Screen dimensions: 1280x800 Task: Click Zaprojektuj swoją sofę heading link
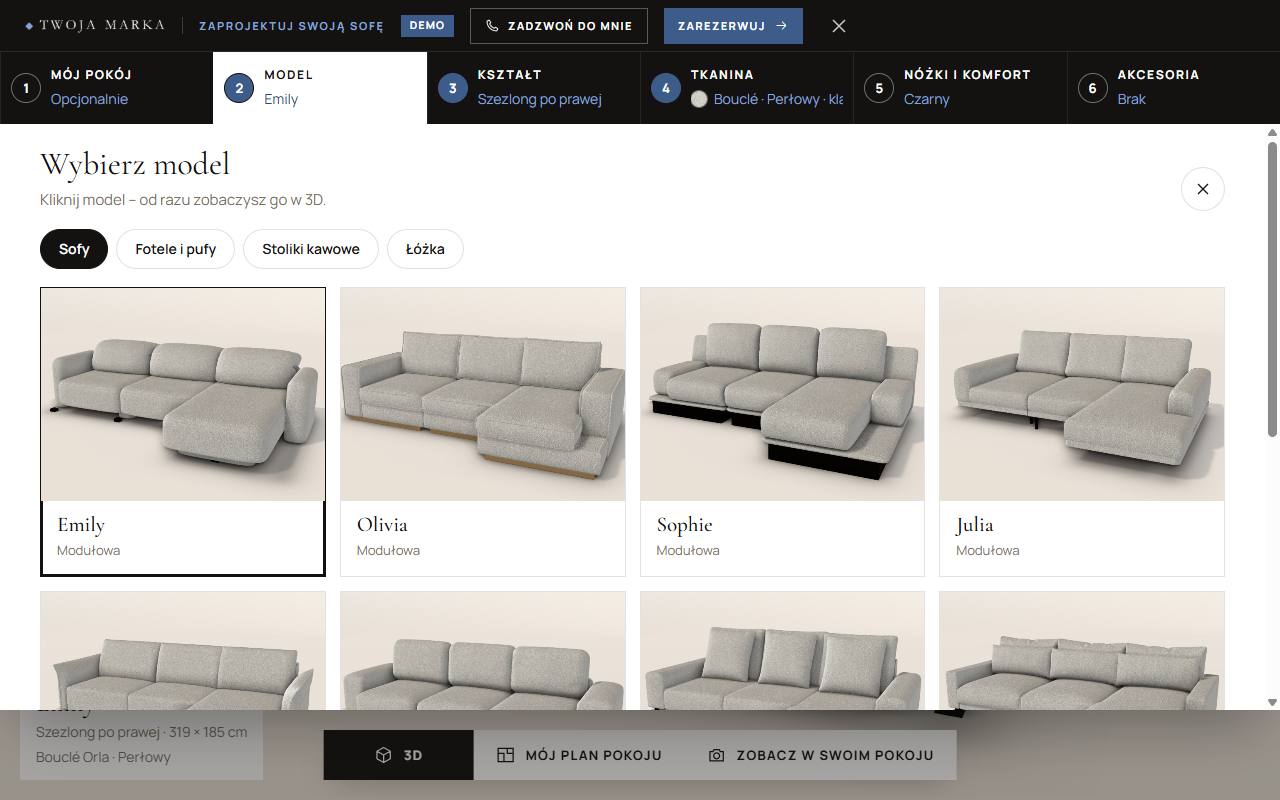[291, 26]
